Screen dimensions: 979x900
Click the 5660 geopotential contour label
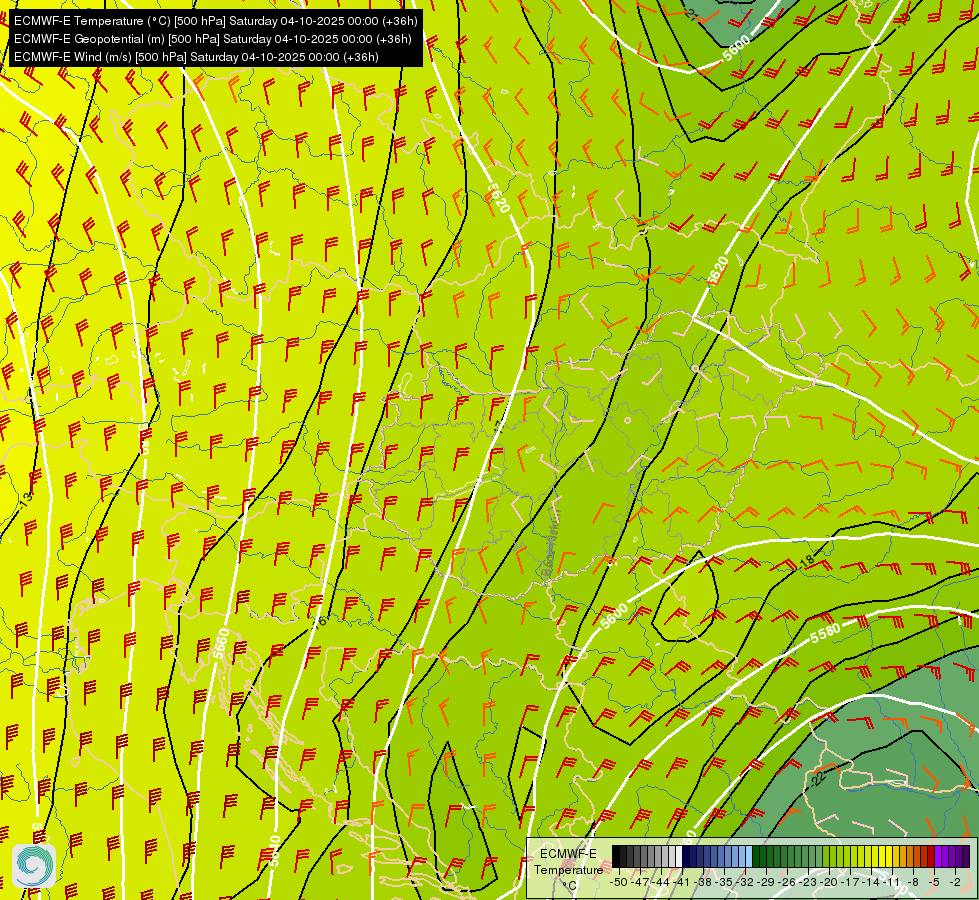coord(220,644)
